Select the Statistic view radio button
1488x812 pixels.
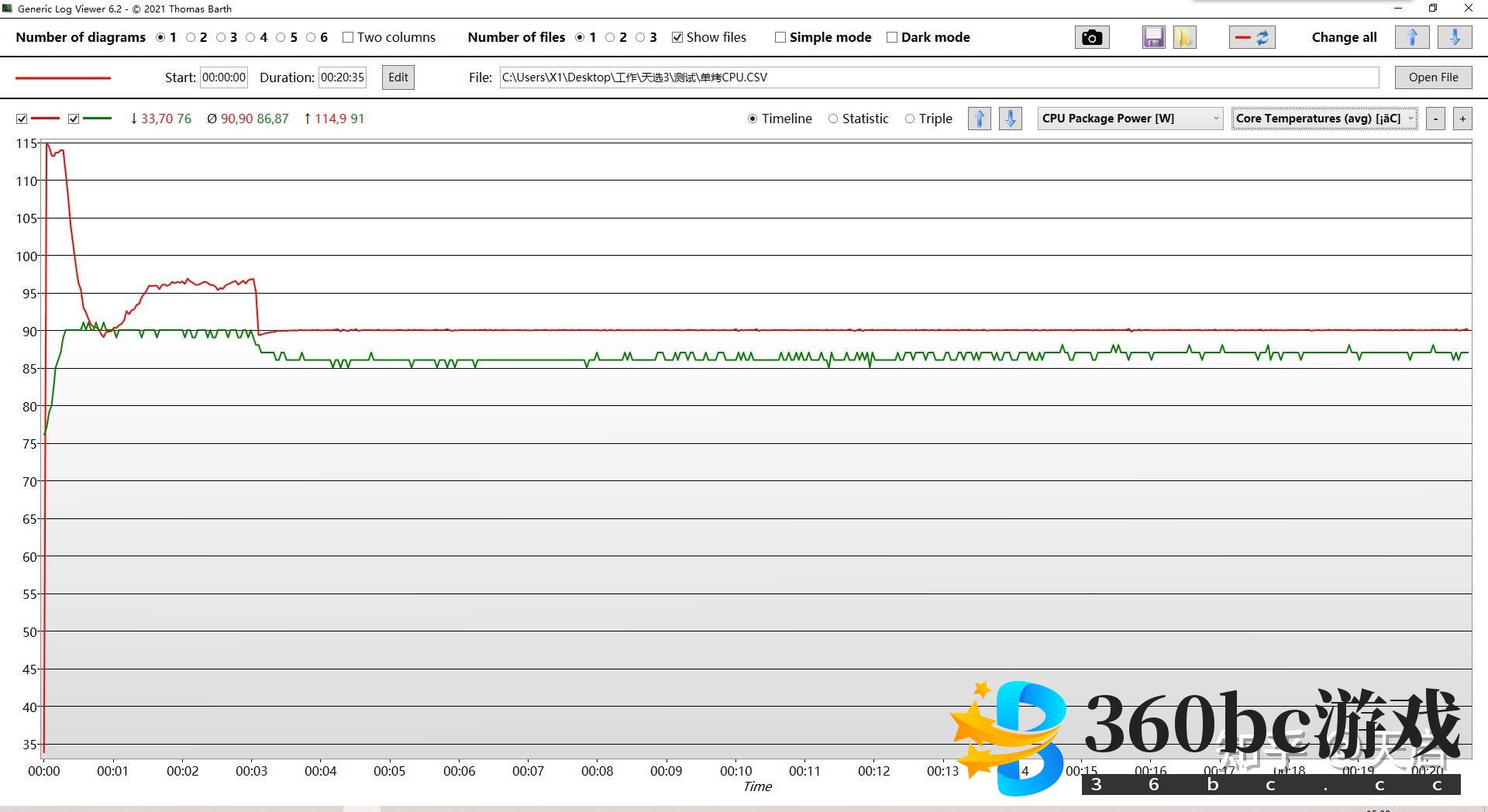point(833,119)
